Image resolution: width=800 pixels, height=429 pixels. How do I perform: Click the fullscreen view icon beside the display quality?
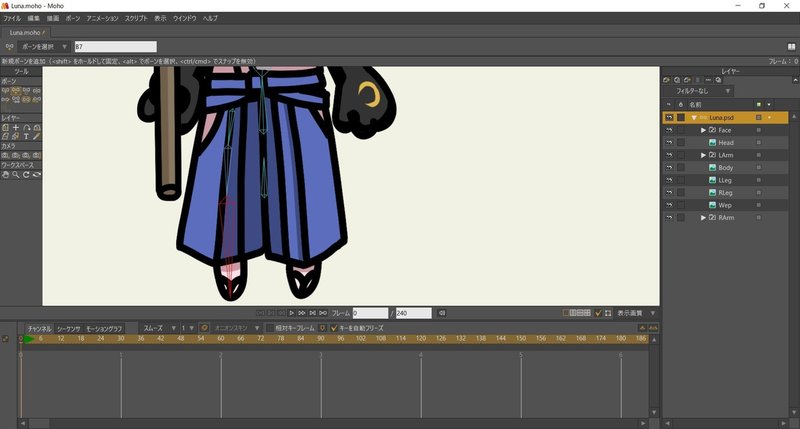coord(608,313)
